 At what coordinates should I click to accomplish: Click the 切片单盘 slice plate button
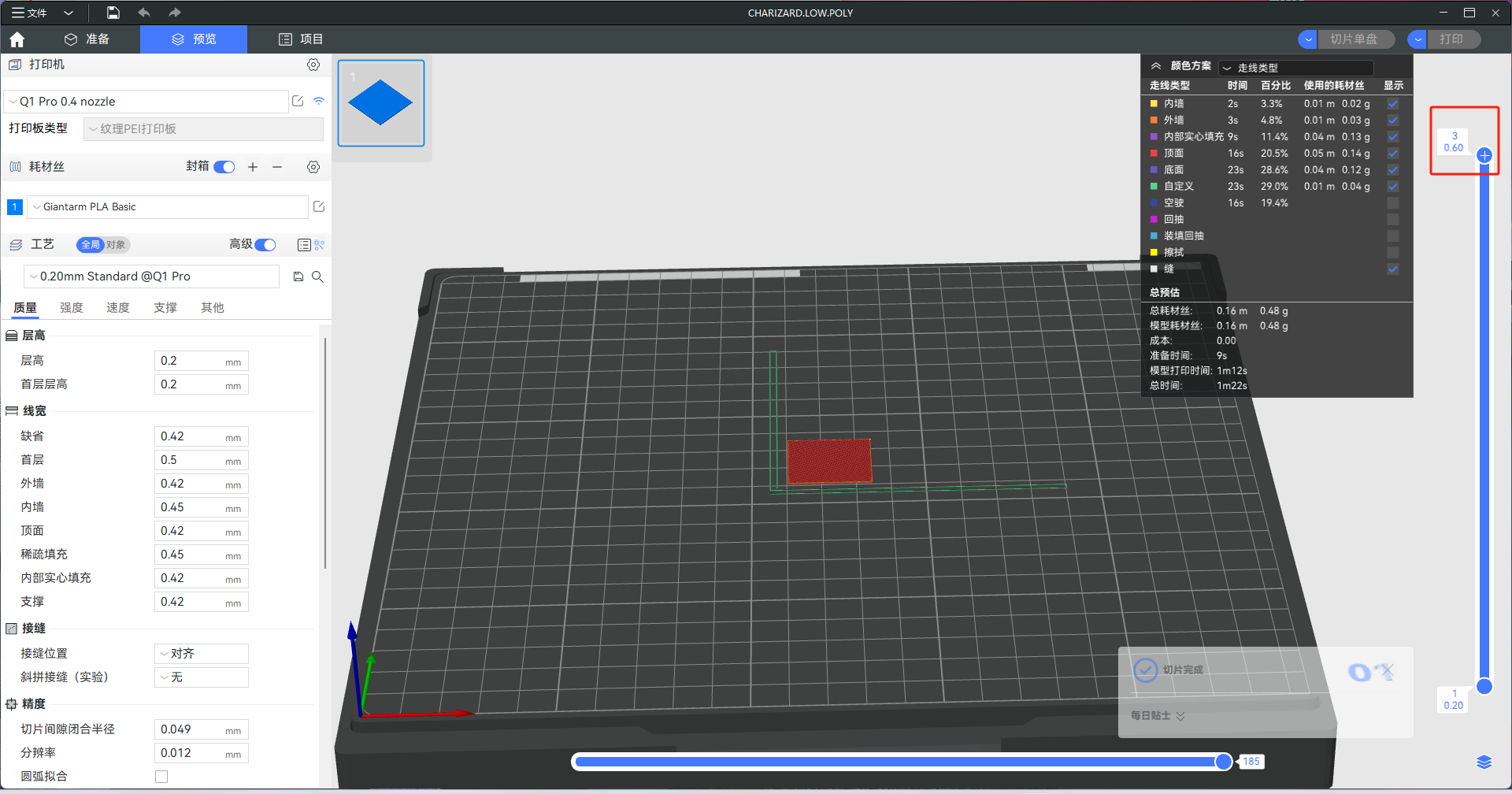(1356, 39)
